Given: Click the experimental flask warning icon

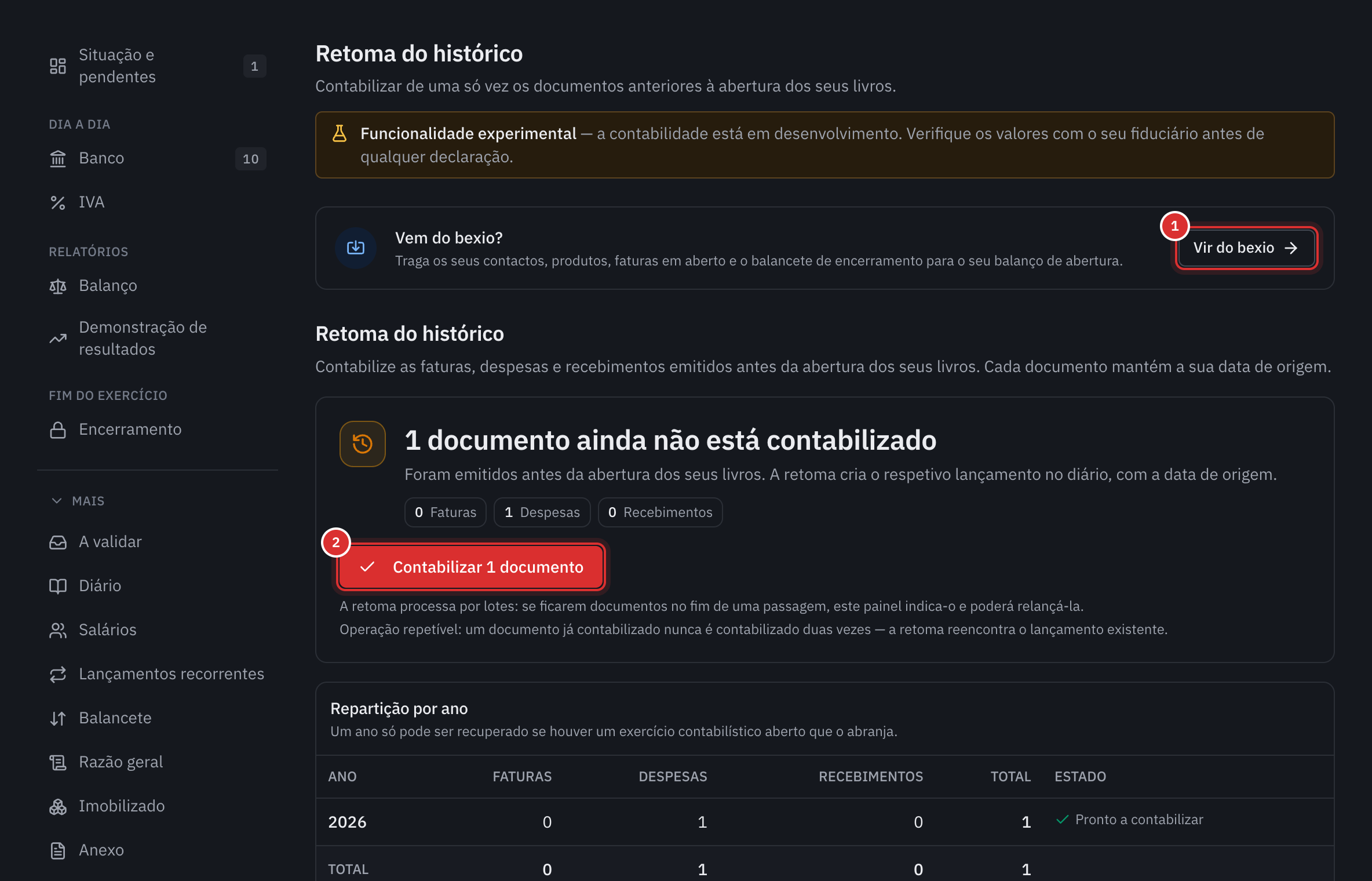Looking at the screenshot, I should click(340, 134).
